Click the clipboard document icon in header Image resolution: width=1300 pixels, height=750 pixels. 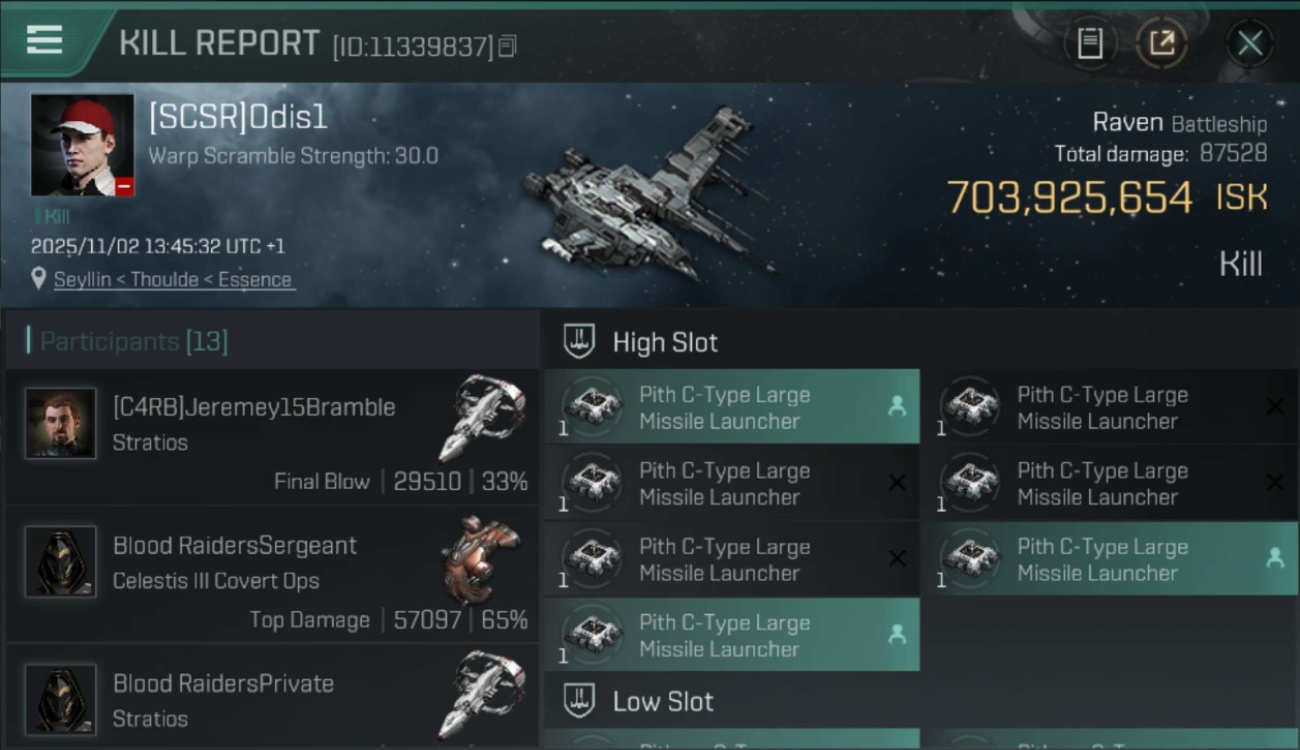[x=1090, y=43]
